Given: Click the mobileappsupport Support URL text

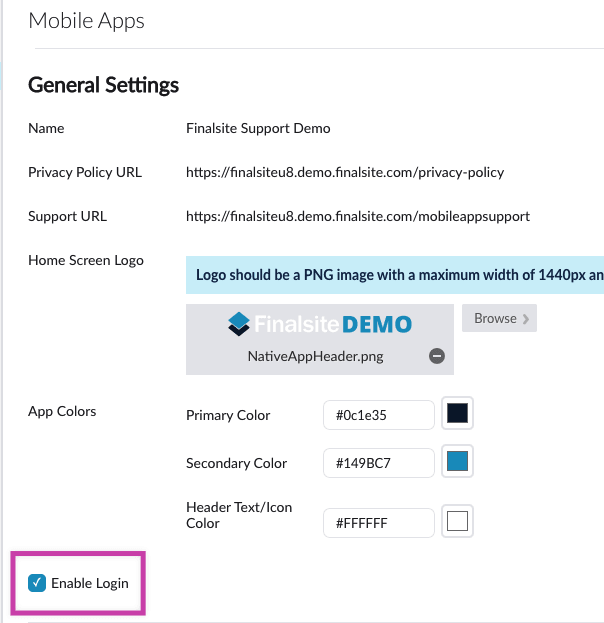Looking at the screenshot, I should pos(358,216).
